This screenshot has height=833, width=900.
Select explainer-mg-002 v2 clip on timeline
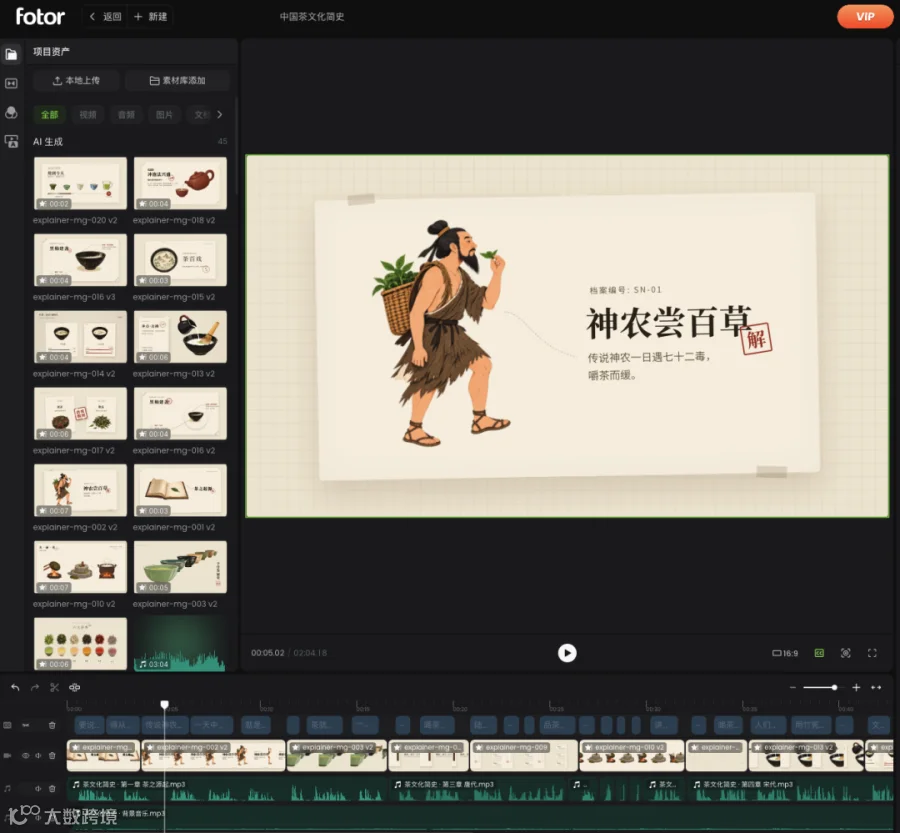pyautogui.click(x=213, y=755)
